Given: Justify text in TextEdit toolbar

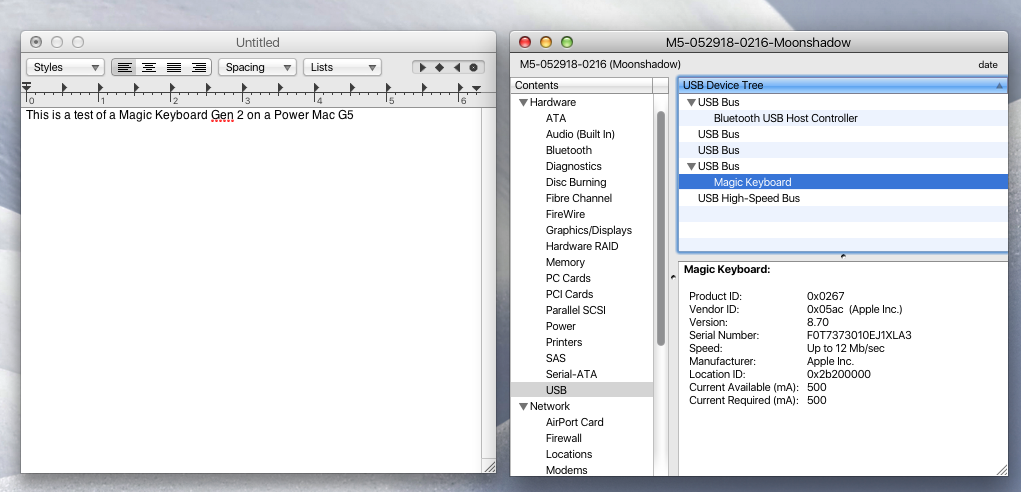Looking at the screenshot, I should pyautogui.click(x=174, y=67).
